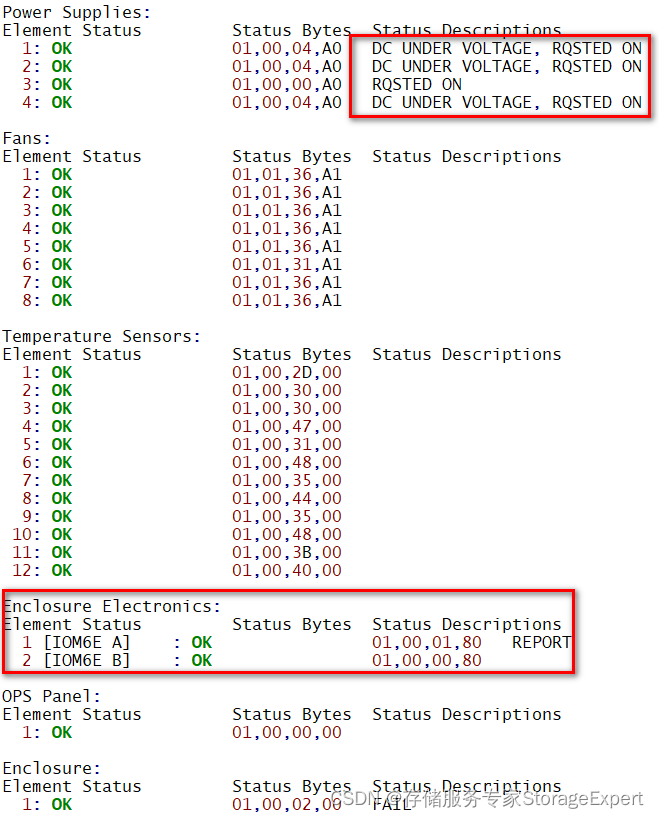The width and height of the screenshot is (659, 818).
Task: Click the 'Power Supplies:' section heading
Action: point(76,13)
